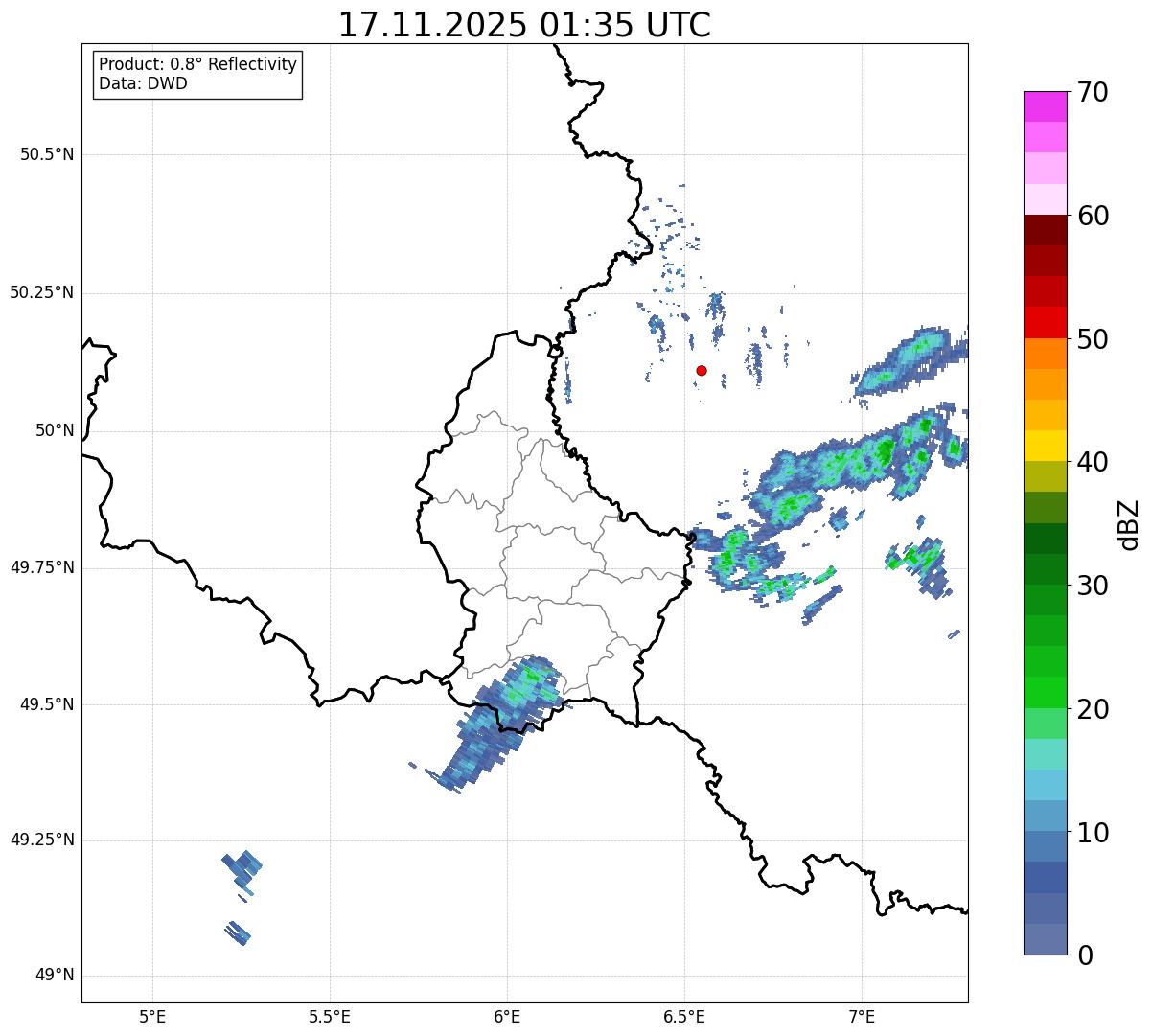Click the bright green colorbar swatch just above 20

(x=1045, y=693)
